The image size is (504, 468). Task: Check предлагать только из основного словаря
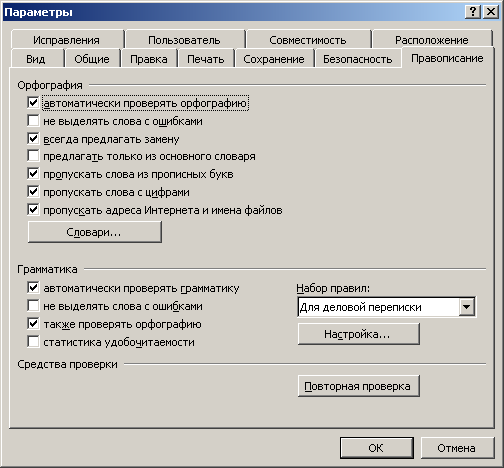click(33, 156)
